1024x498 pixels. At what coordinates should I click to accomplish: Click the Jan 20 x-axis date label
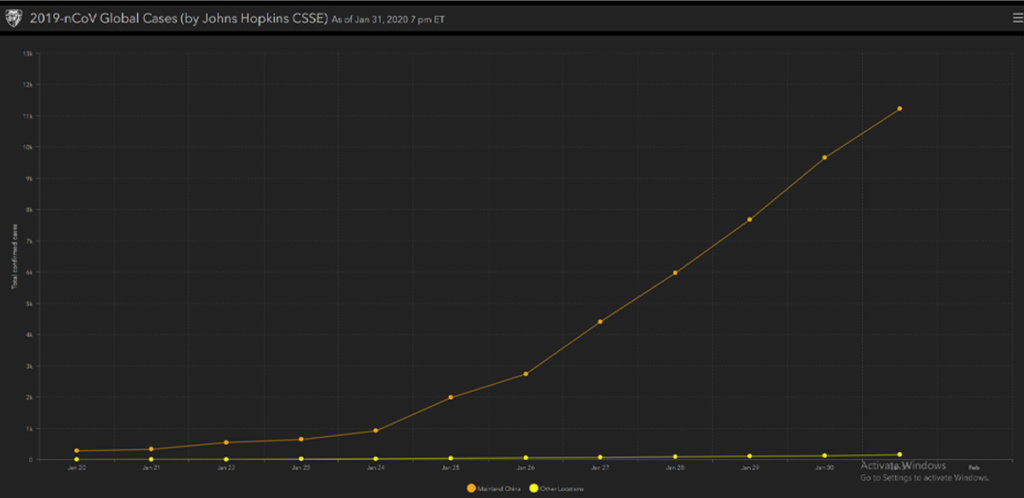click(76, 468)
